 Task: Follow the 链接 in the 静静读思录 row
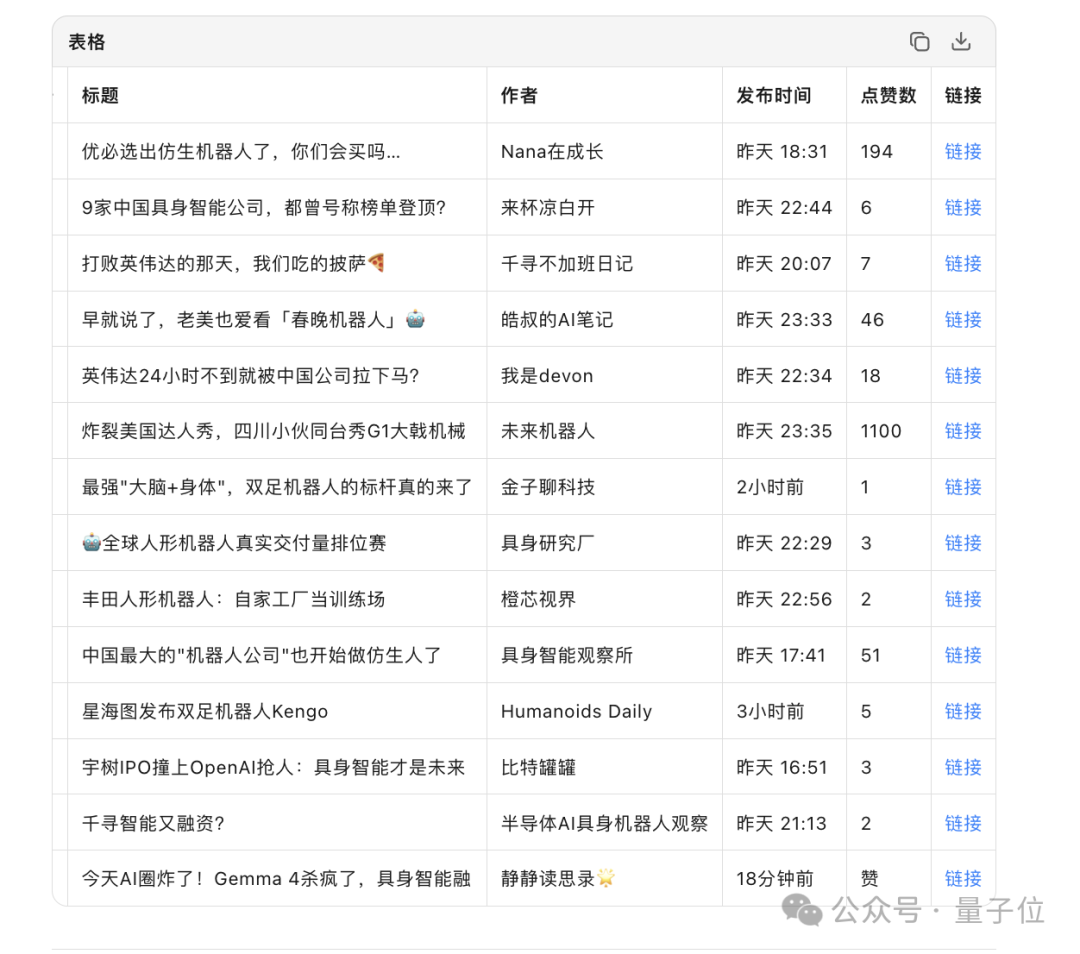click(963, 879)
